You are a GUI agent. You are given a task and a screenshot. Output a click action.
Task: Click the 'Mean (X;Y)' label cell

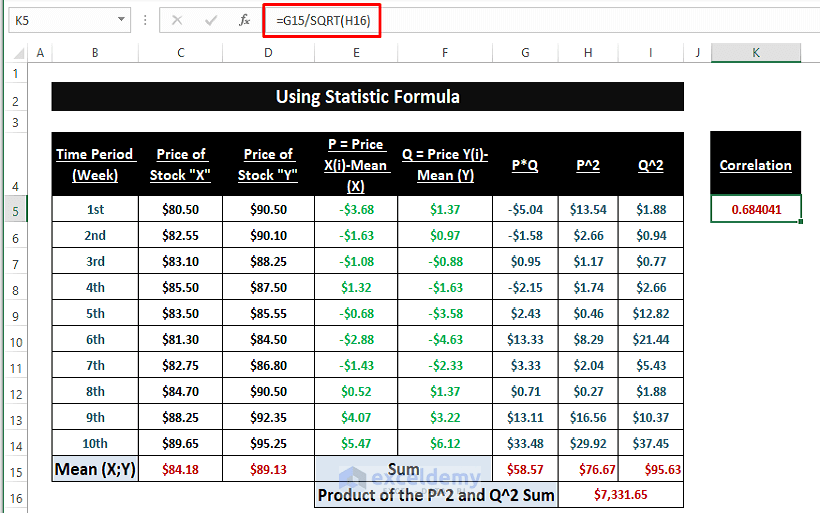(95, 469)
